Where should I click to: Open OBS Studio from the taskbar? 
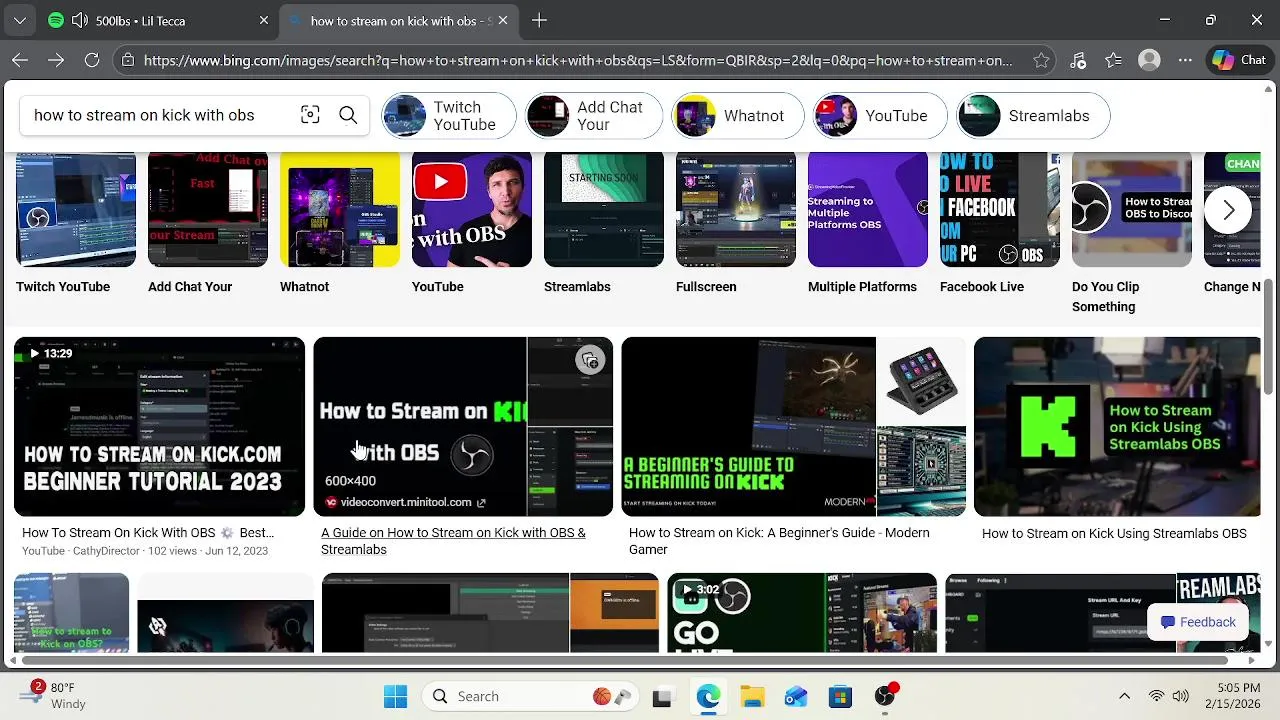[x=885, y=696]
